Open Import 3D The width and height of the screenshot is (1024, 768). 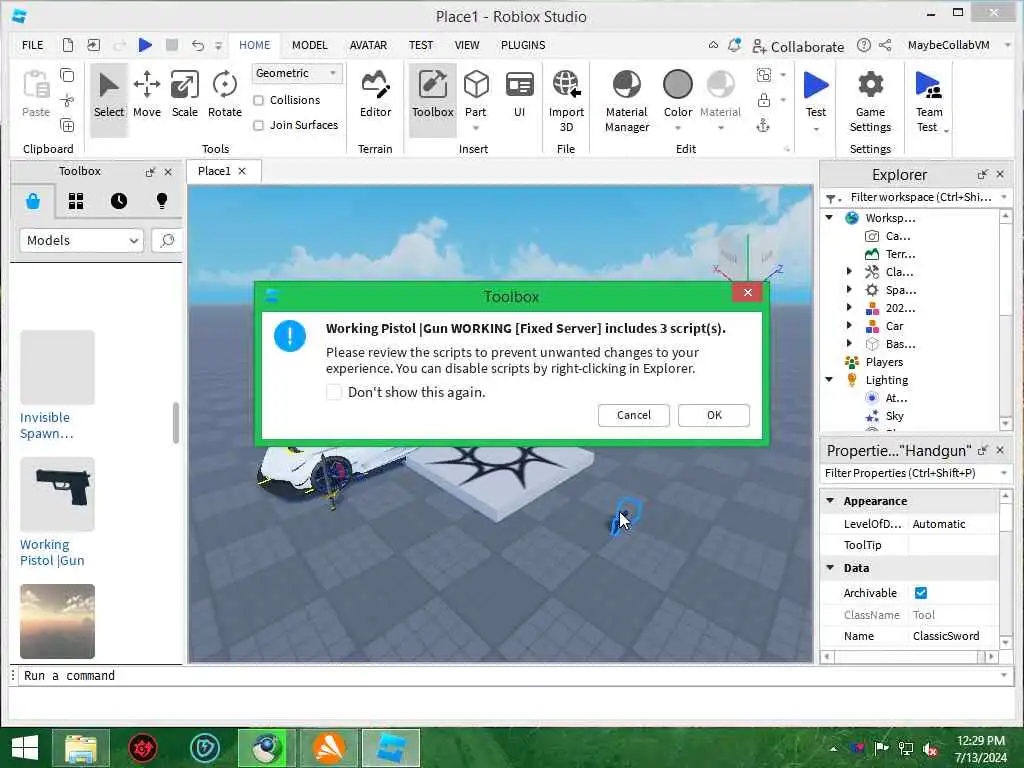(x=566, y=101)
